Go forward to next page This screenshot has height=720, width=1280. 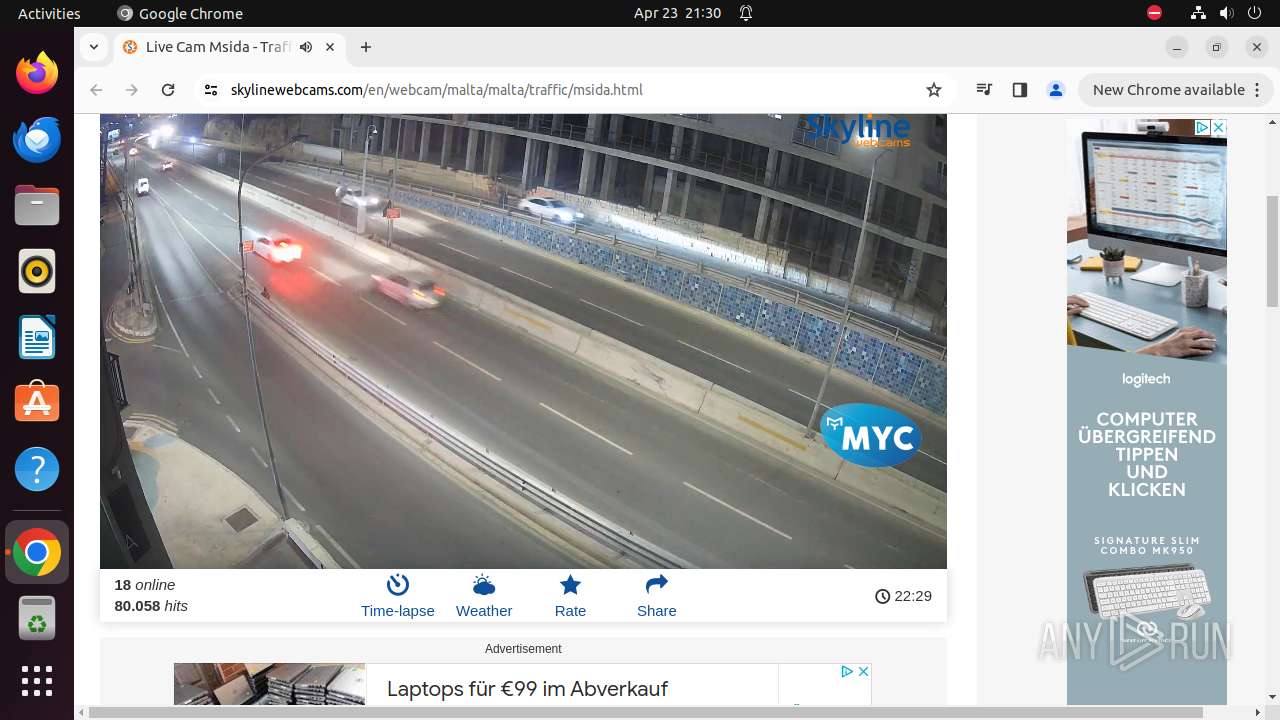click(x=132, y=90)
